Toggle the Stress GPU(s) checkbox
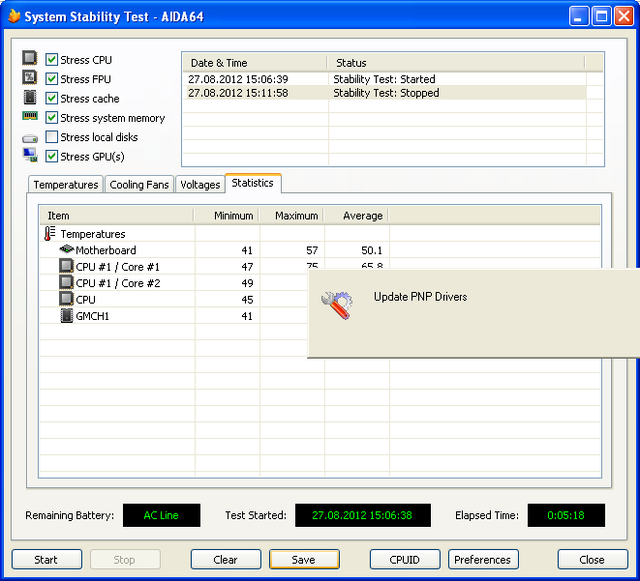 click(x=52, y=156)
